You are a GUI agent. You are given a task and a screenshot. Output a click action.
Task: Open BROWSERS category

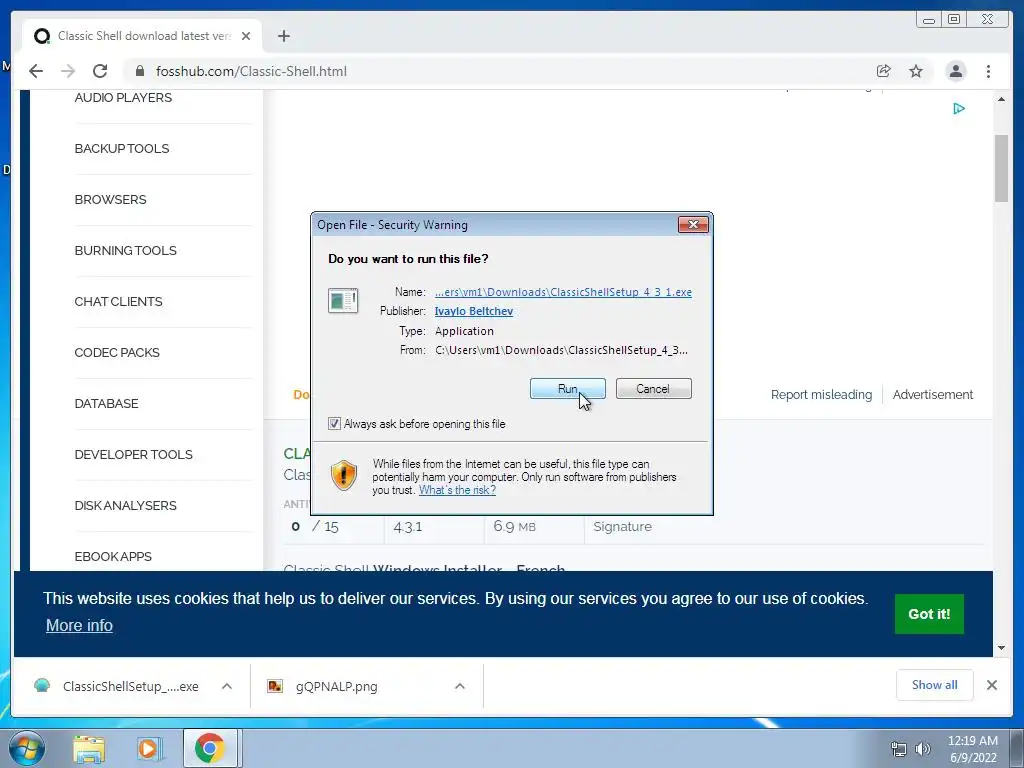point(110,199)
